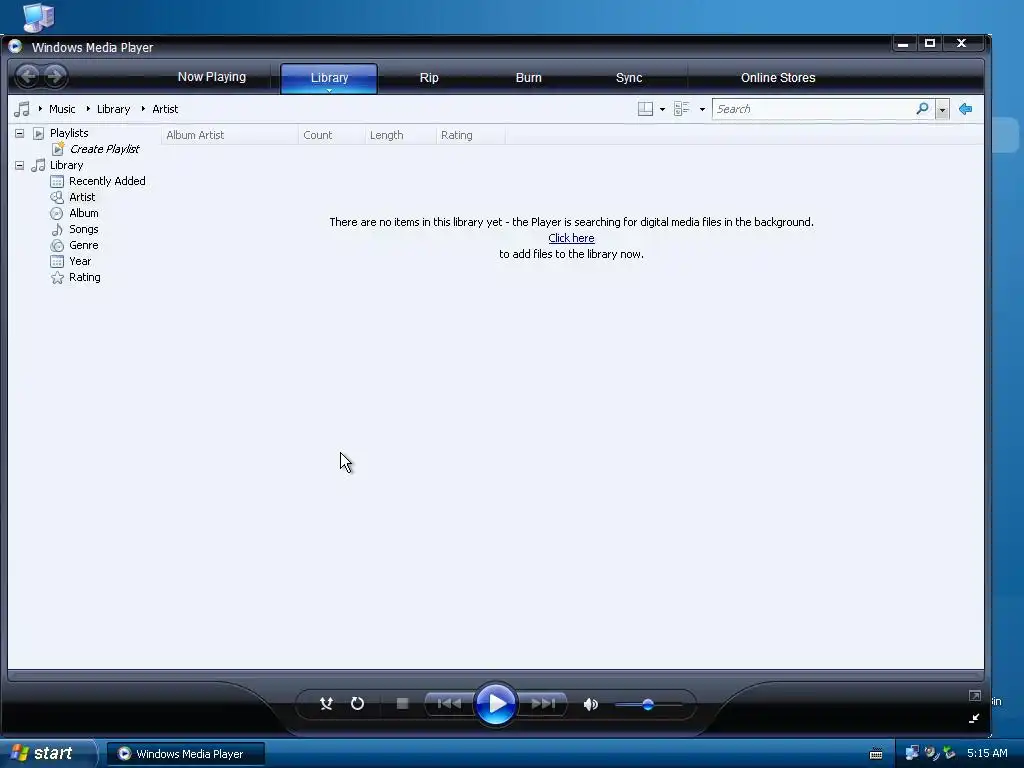Skip to the next track
The image size is (1024, 768).
click(543, 704)
